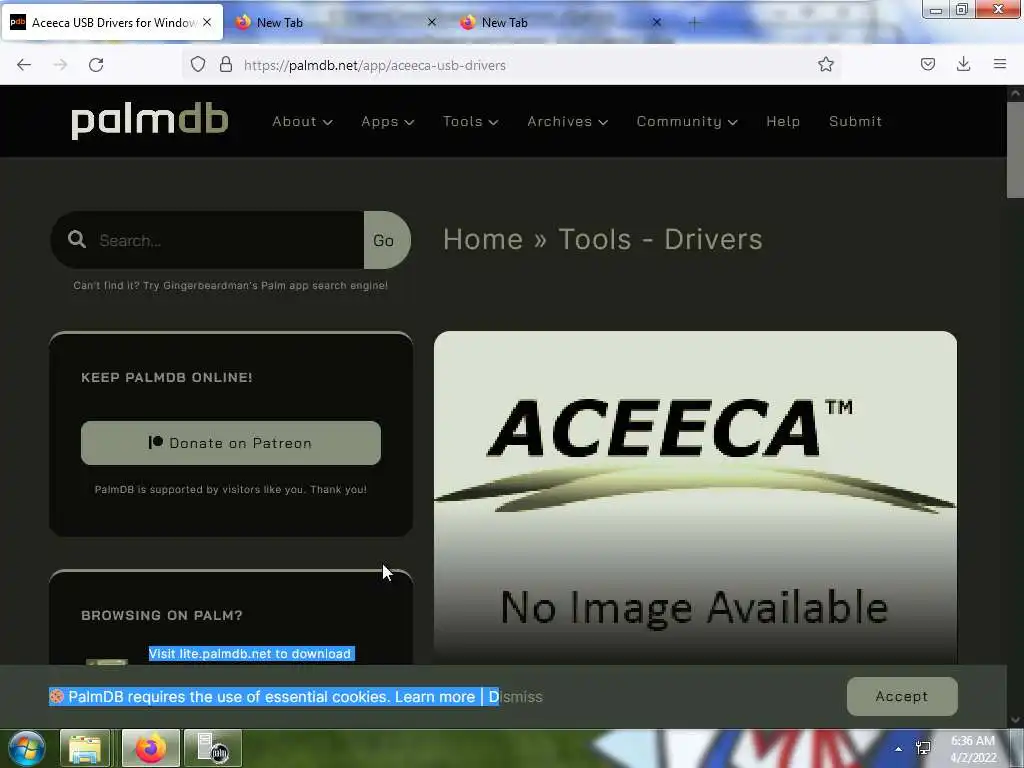Viewport: 1024px width, 768px height.
Task: Click the page vertical scrollbar thumb
Action: 1015,149
